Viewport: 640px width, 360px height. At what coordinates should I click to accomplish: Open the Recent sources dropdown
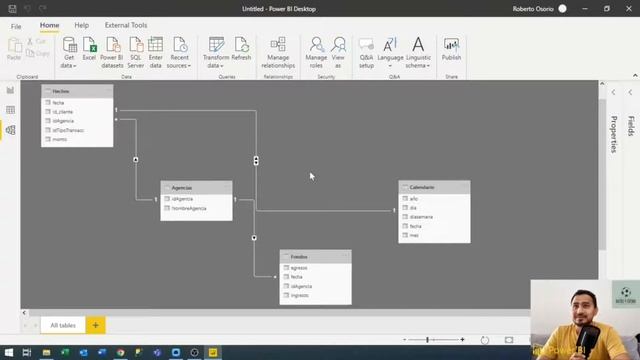click(x=179, y=52)
